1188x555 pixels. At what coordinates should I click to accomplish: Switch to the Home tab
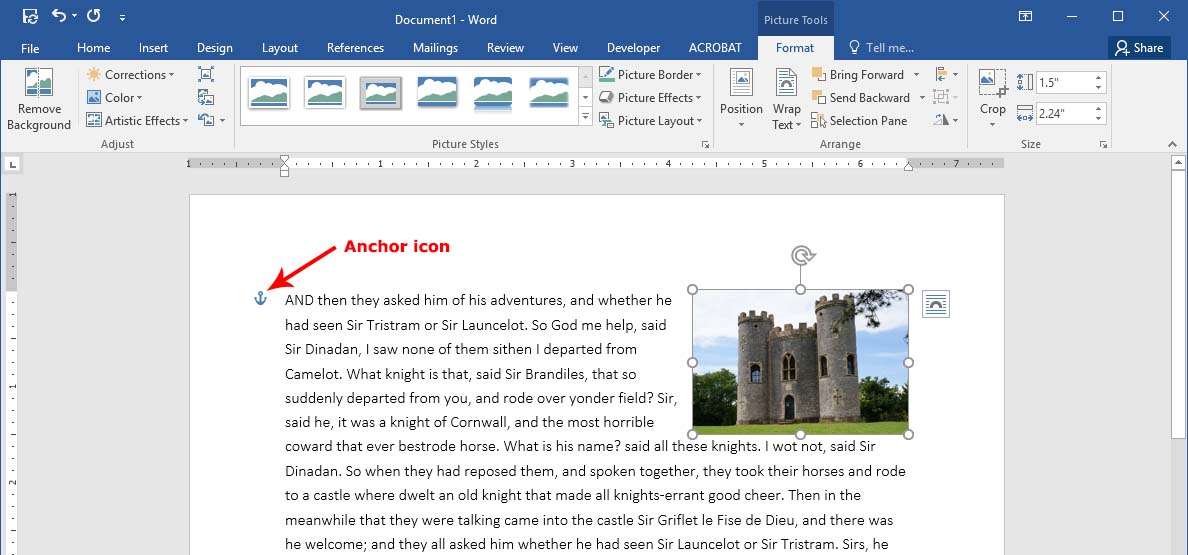coord(93,48)
